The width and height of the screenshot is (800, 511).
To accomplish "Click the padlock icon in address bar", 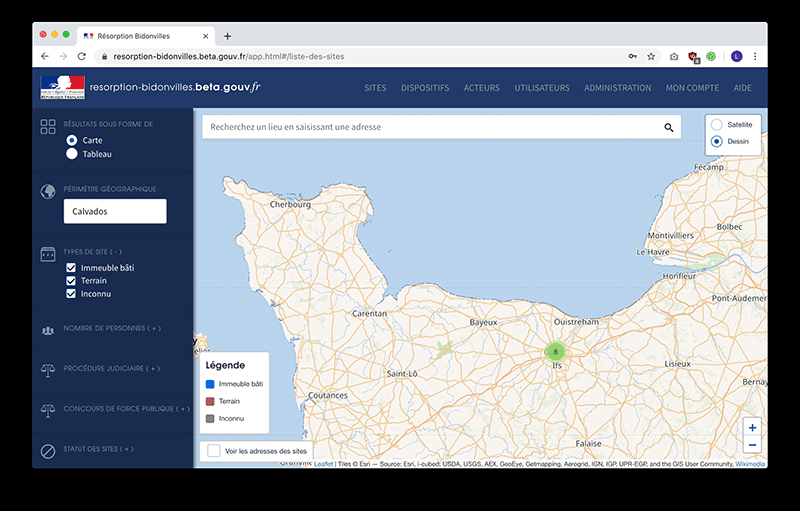I will tap(105, 57).
